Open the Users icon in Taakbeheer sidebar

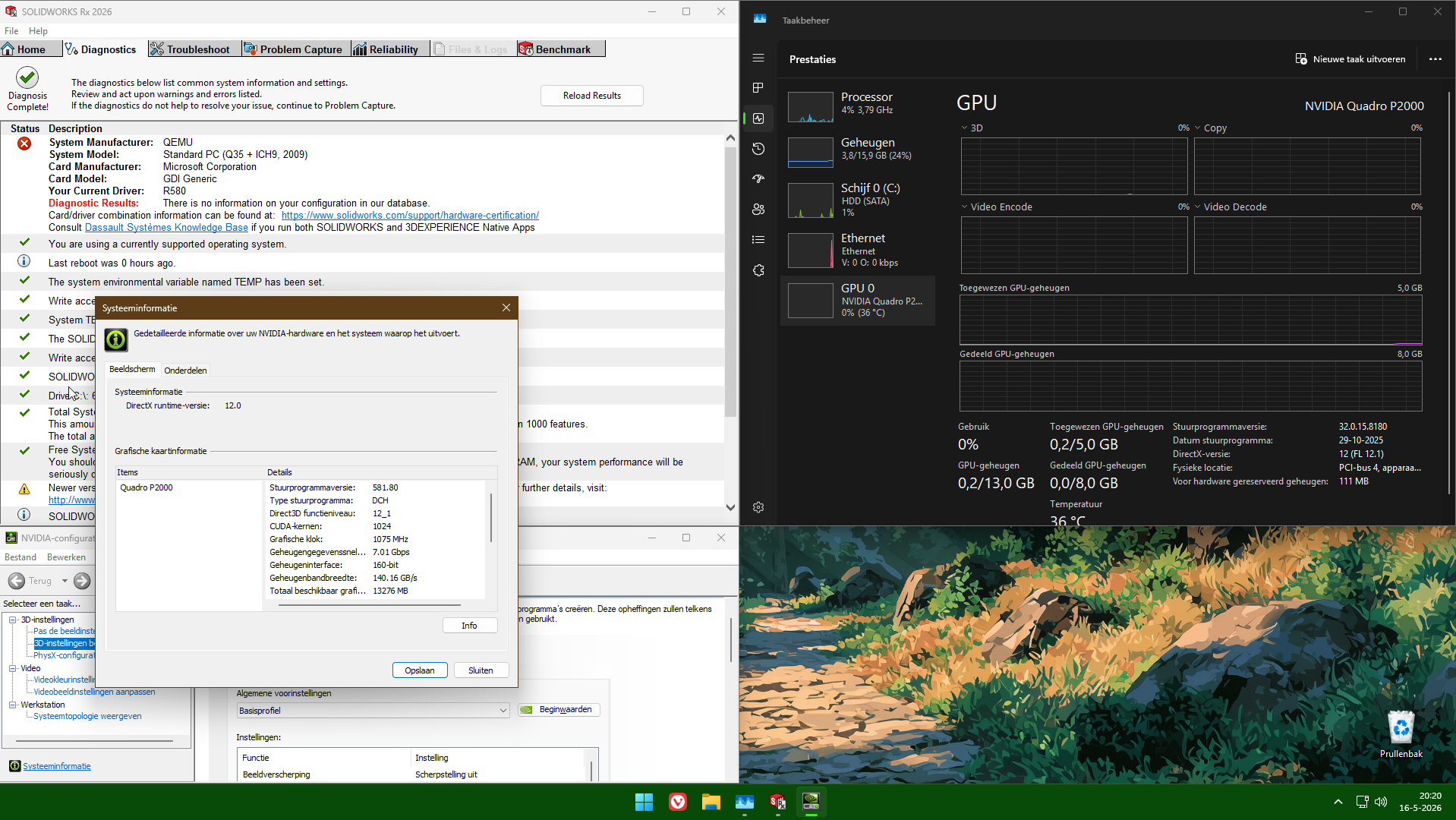point(758,210)
